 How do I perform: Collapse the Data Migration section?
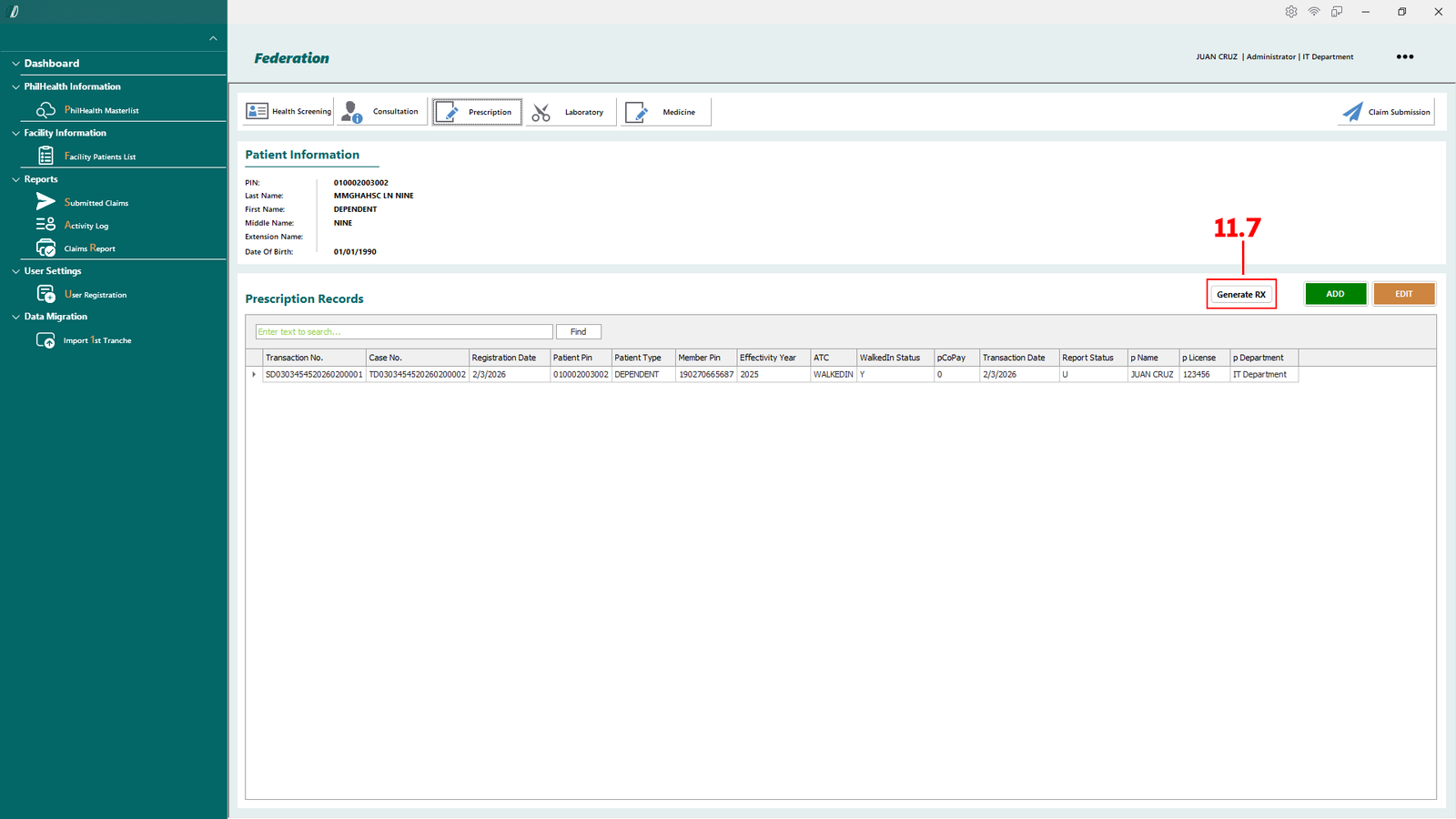(x=15, y=317)
